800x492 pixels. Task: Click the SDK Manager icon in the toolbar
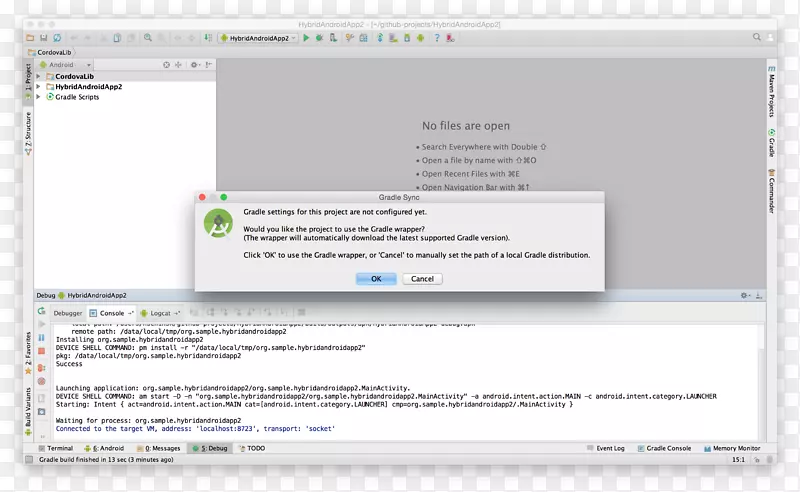(407, 38)
